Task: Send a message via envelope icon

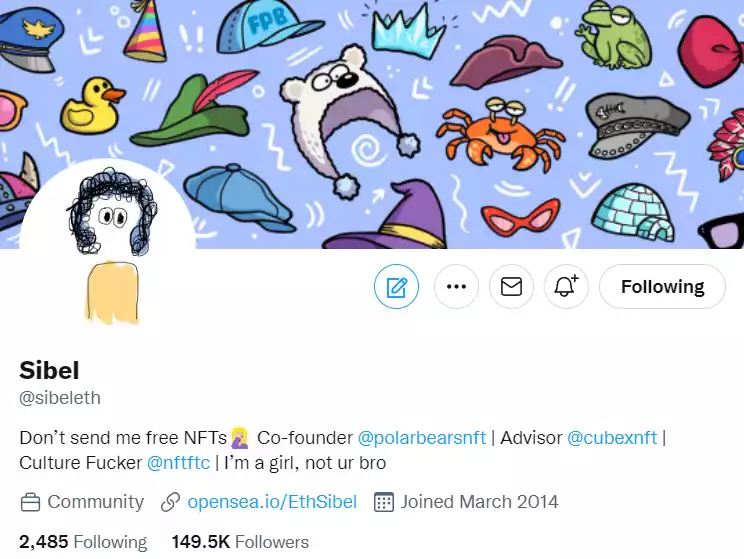Action: coord(511,288)
